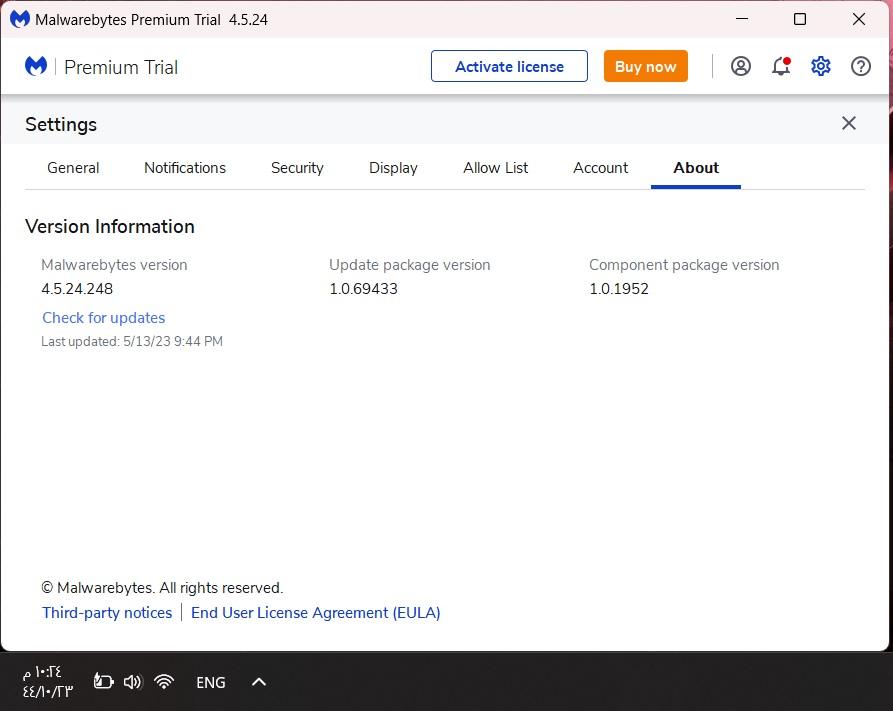The width and height of the screenshot is (893, 711).
Task: Go to the Security tab
Action: coord(297,168)
